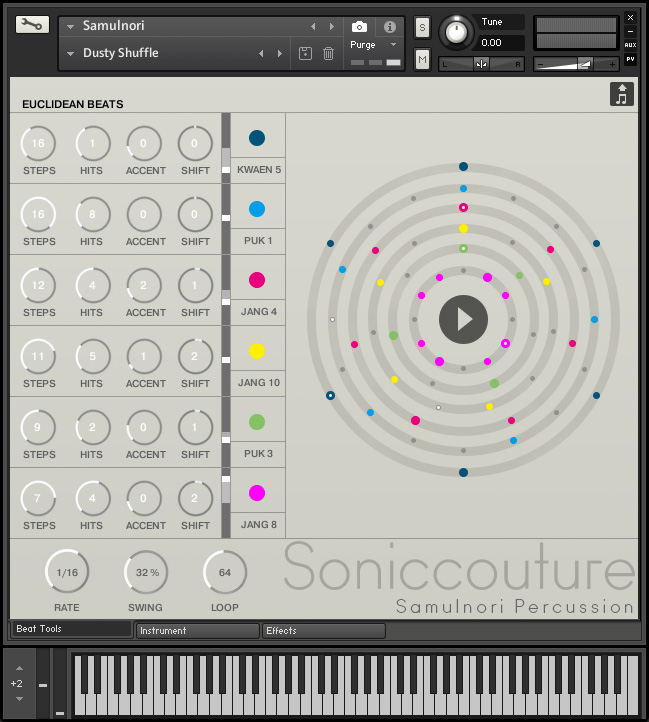
Task: Go to the snapshot after Dusty Shuffle
Action: pyautogui.click(x=280, y=53)
